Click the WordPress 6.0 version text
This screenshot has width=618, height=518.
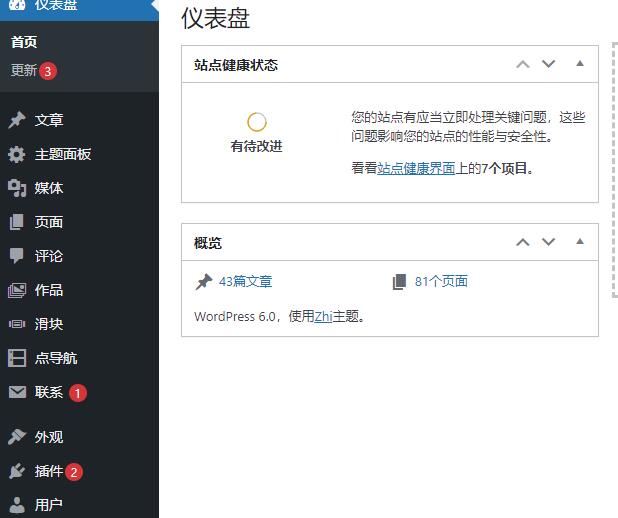(x=235, y=316)
